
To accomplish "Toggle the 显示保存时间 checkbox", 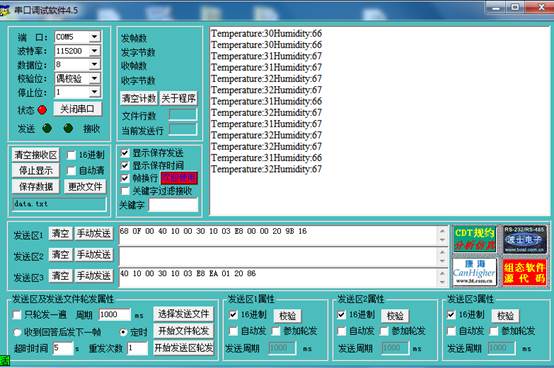I will pyautogui.click(x=125, y=165).
